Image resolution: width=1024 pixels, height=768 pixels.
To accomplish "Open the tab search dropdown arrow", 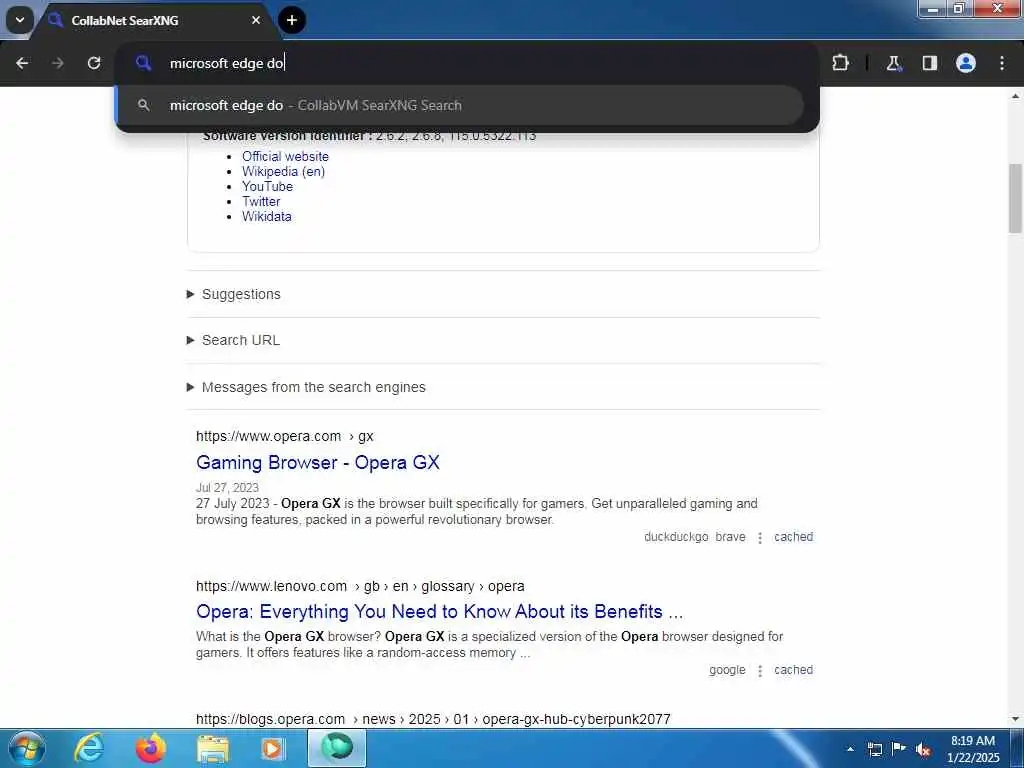I will point(20,20).
